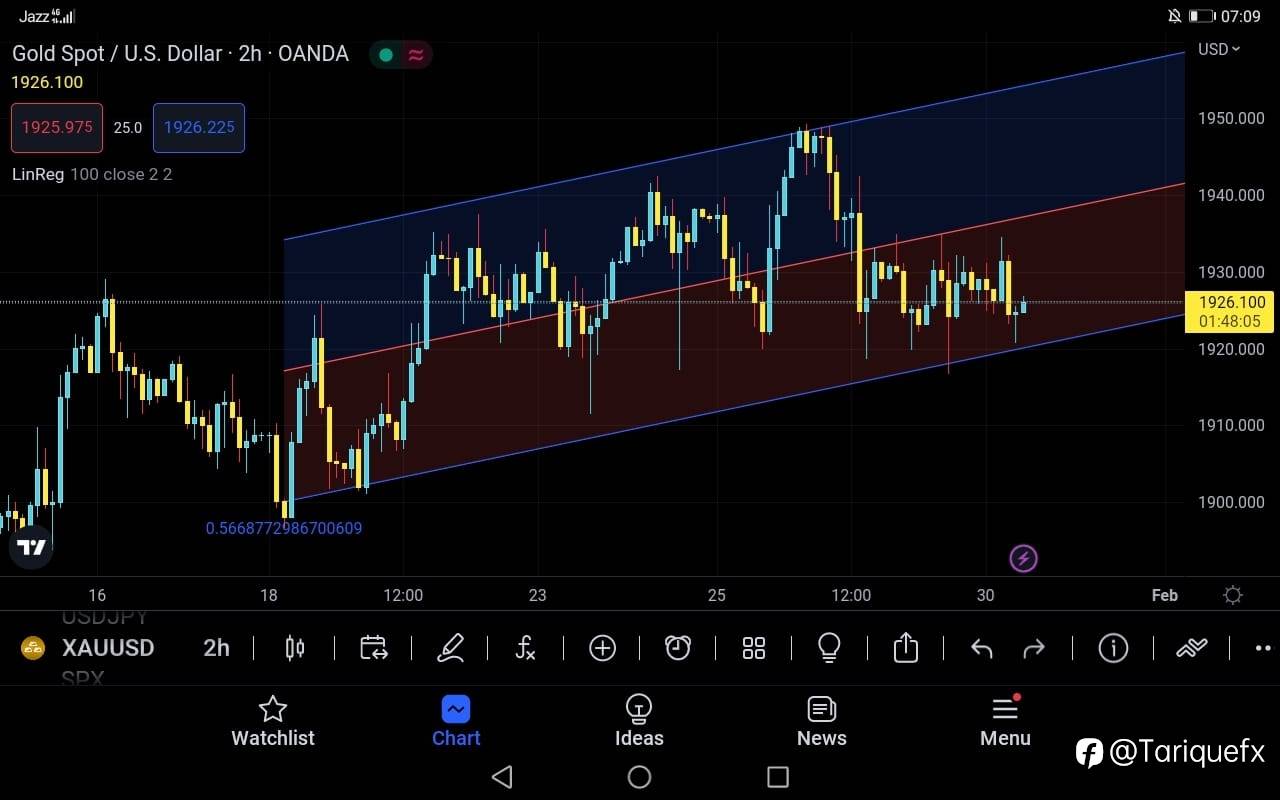
Task: Tap the 1950.000 price axis label
Action: pyautogui.click(x=1231, y=118)
